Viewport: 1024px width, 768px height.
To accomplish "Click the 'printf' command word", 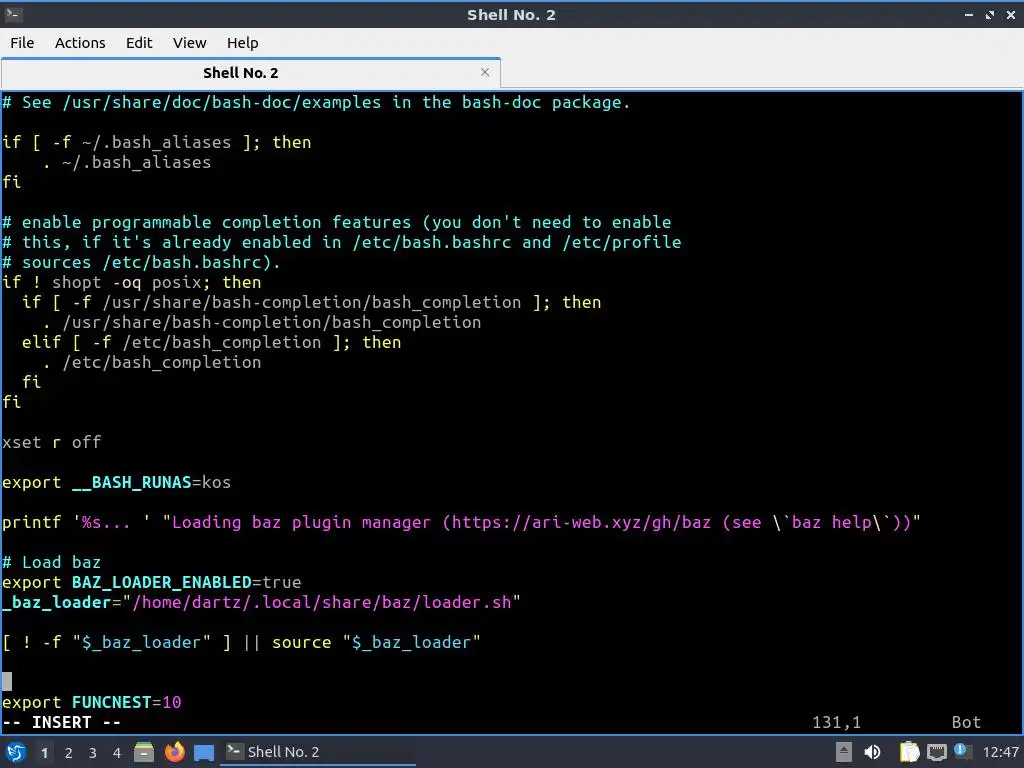I will click(x=31, y=522).
